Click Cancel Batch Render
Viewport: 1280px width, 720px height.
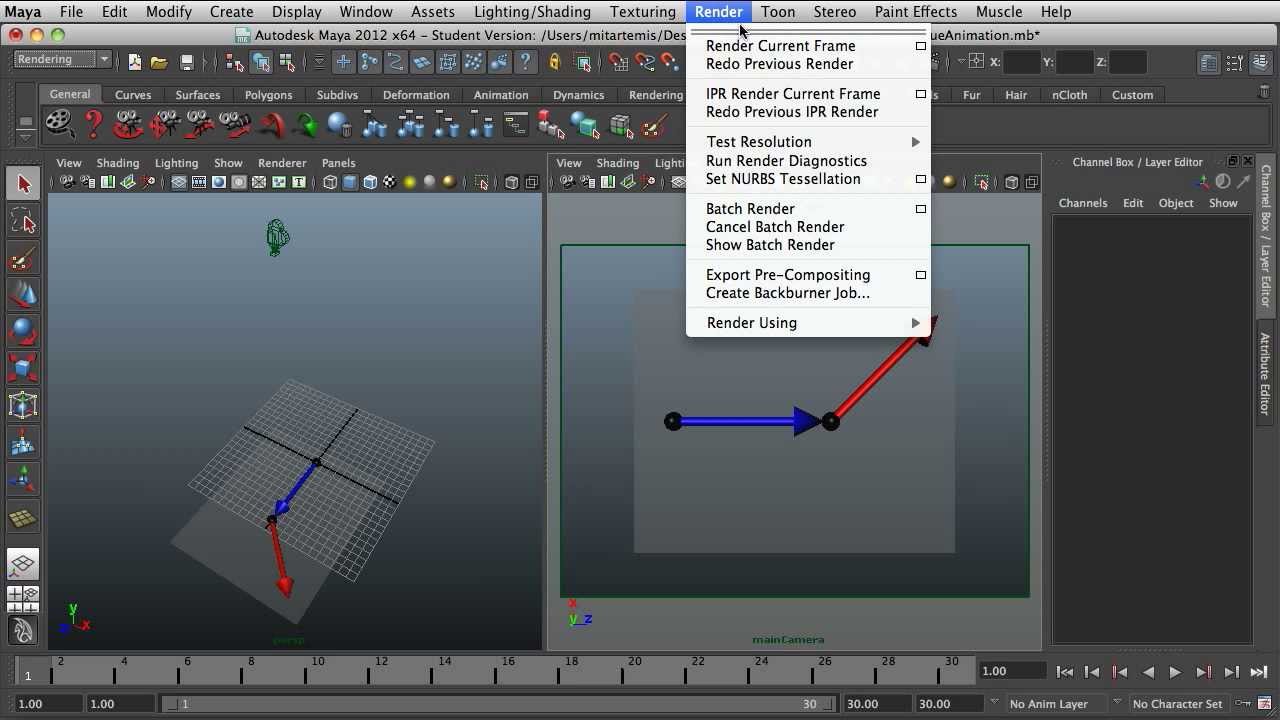[775, 227]
